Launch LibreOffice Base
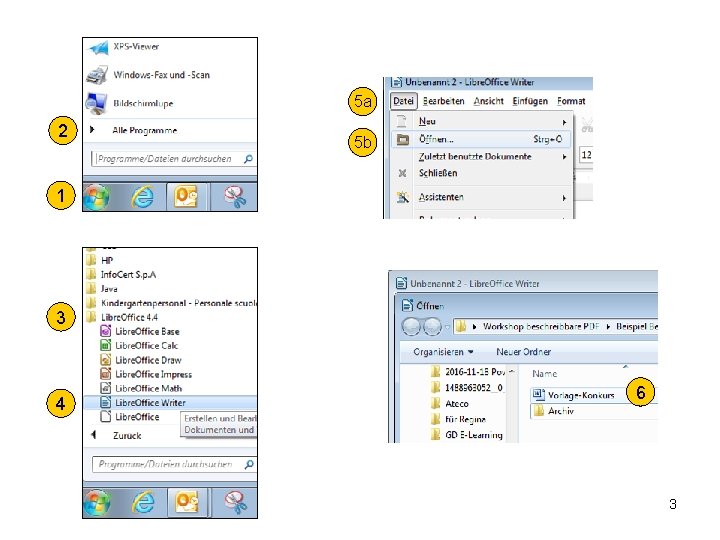 pos(140,332)
